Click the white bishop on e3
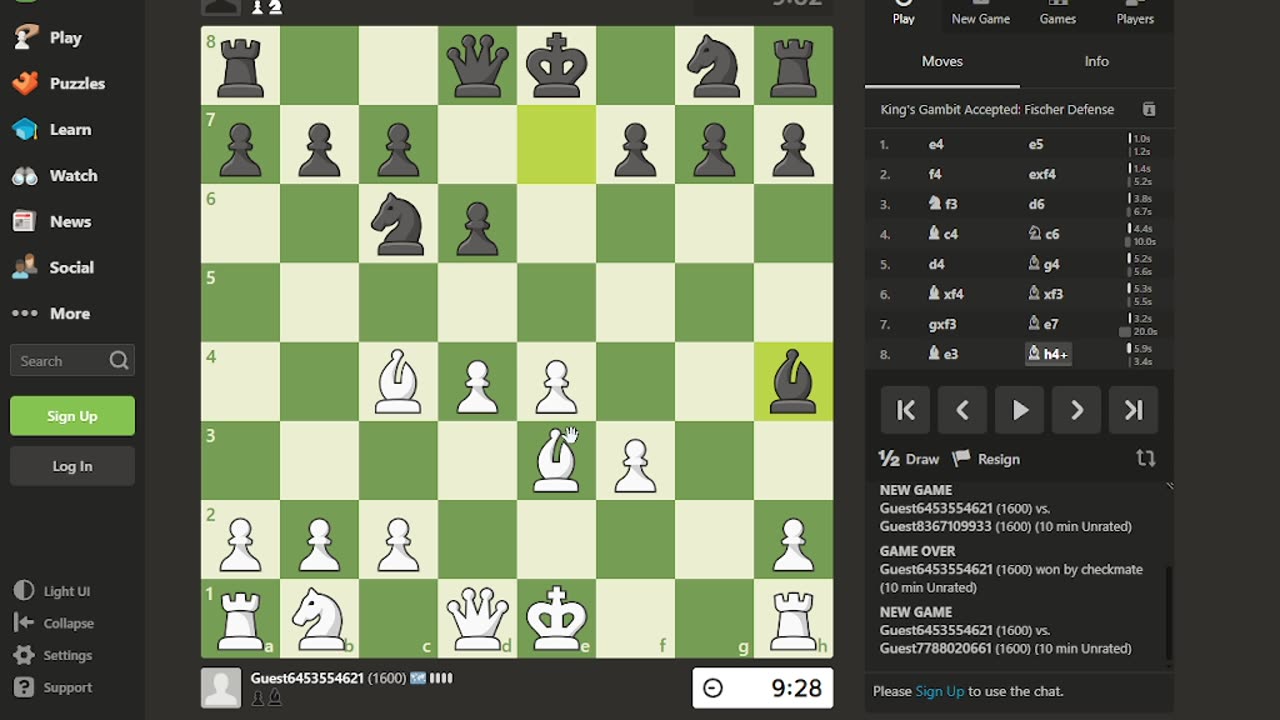The width and height of the screenshot is (1280, 720). pyautogui.click(x=556, y=460)
